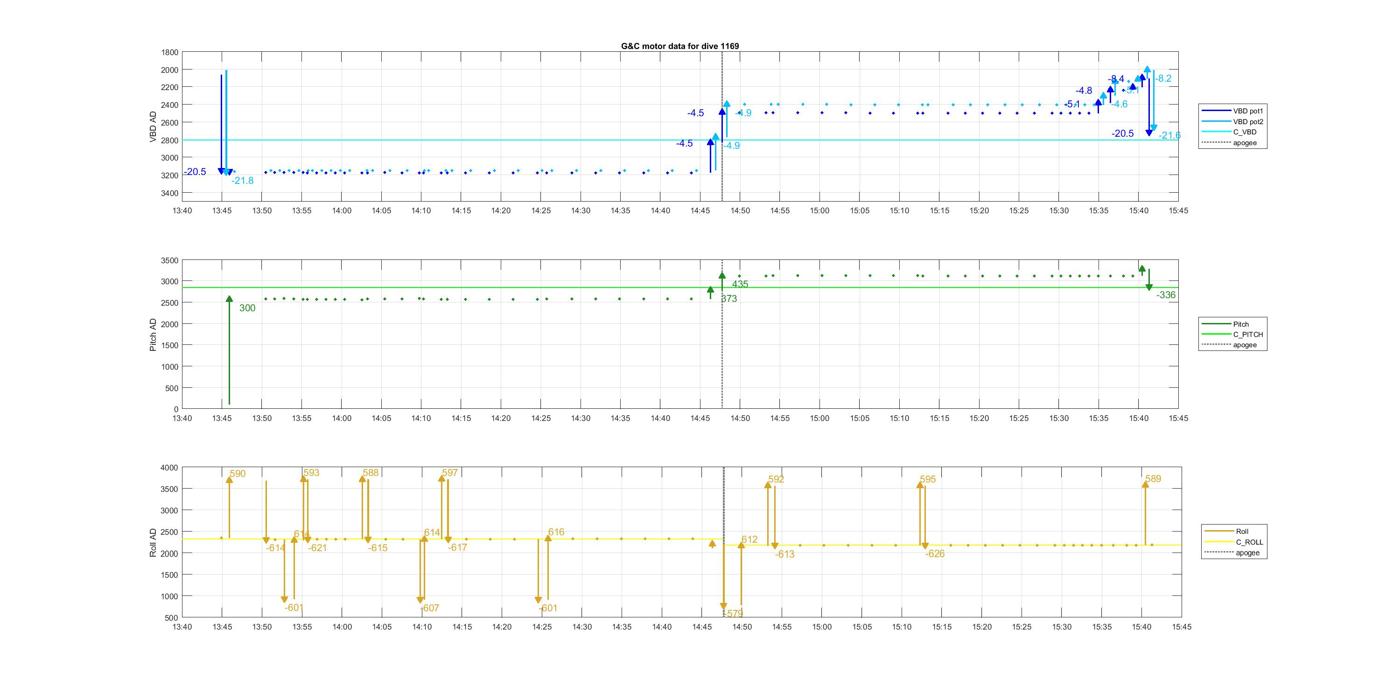Click the "0" tick on Pitch AD axis

click(176, 410)
